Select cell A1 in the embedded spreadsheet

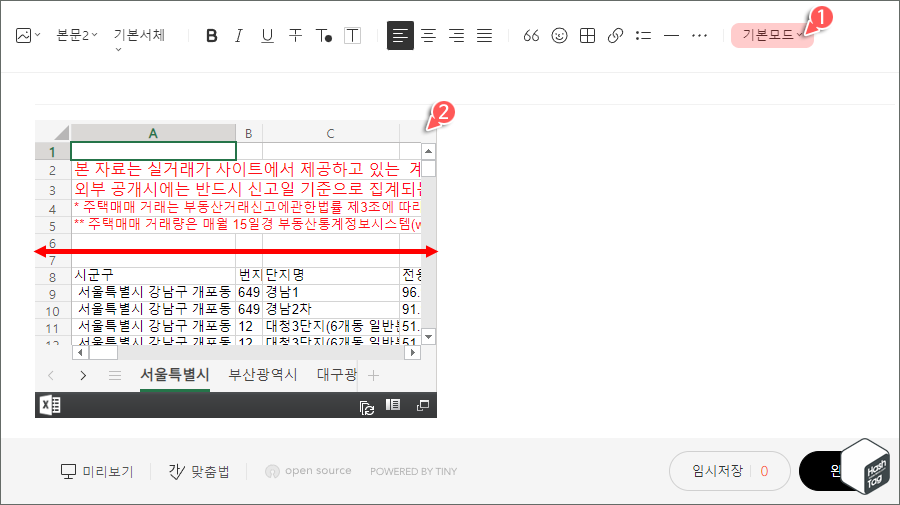coord(153,151)
